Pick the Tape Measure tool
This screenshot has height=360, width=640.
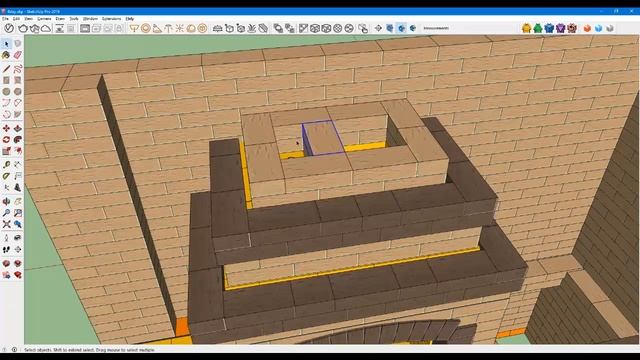pos(6,165)
